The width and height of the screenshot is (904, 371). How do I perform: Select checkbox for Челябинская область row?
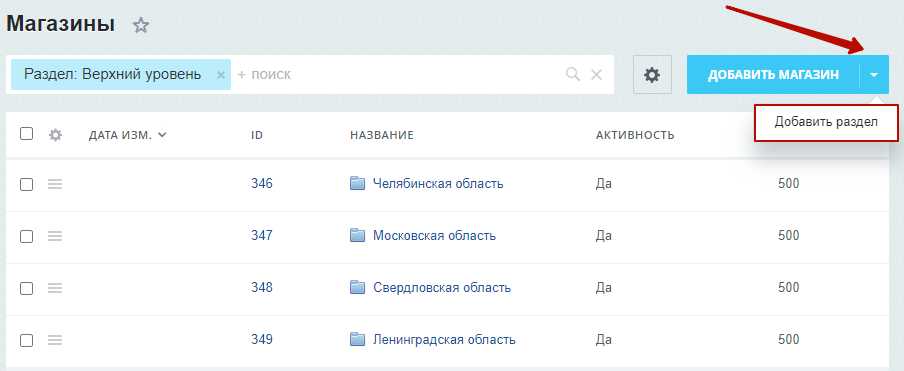click(x=27, y=184)
